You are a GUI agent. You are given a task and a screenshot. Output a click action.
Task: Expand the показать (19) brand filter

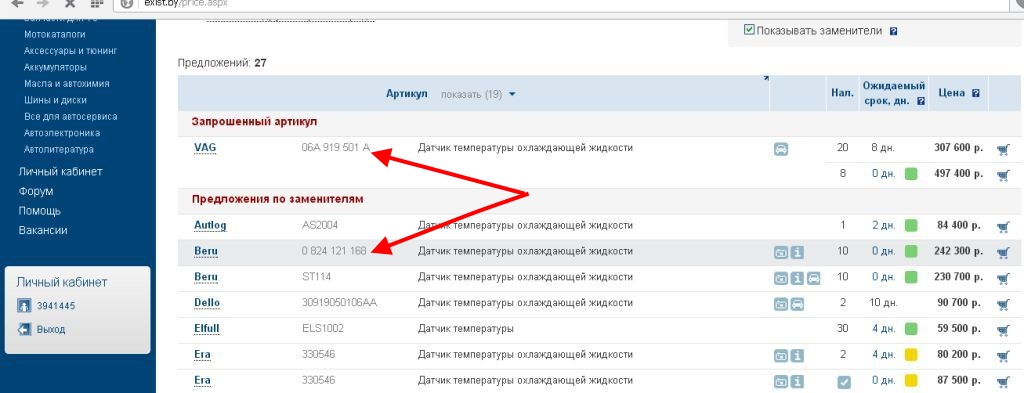[478, 94]
